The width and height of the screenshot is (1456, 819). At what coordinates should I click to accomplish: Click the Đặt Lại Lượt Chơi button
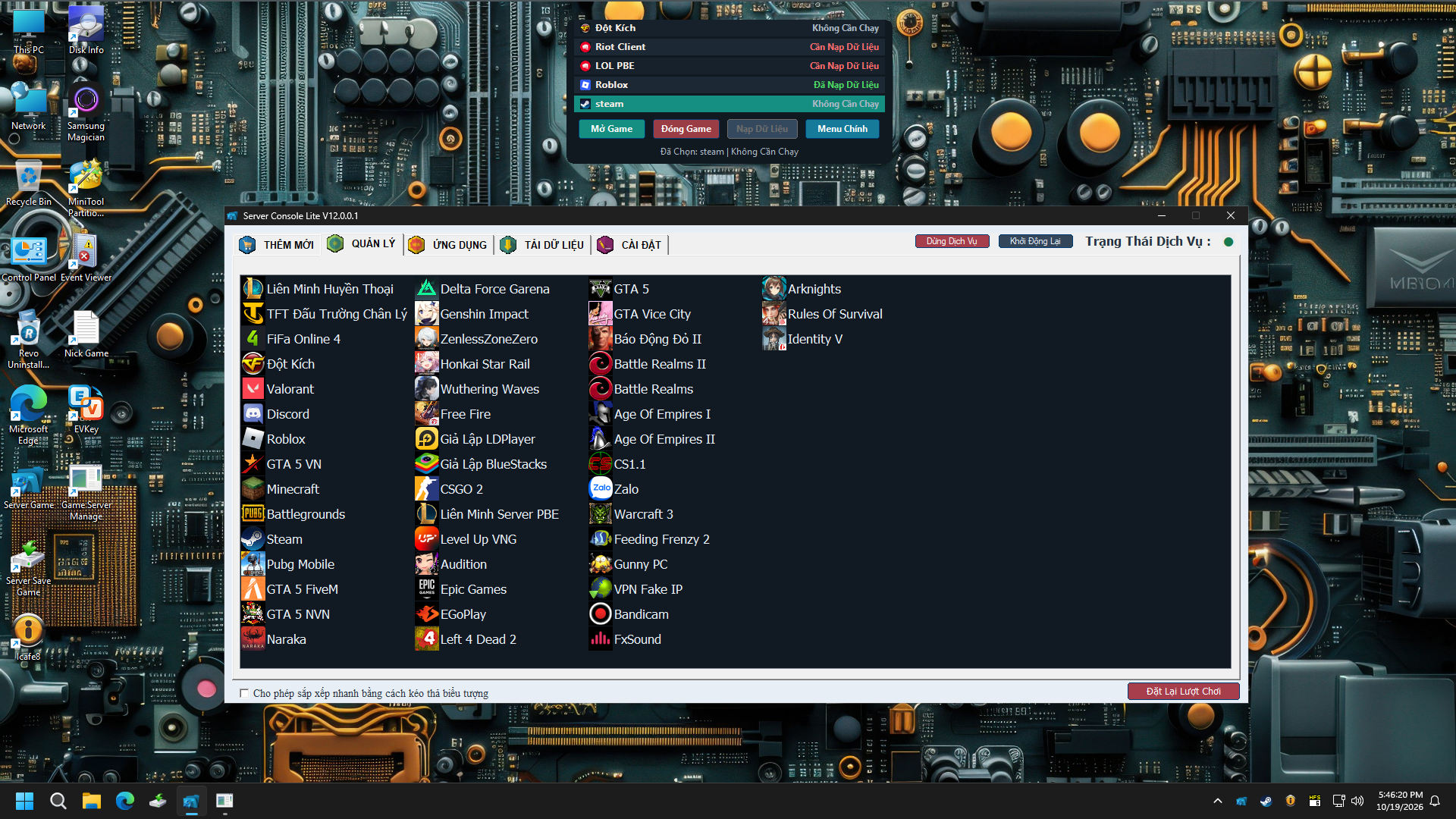point(1183,691)
